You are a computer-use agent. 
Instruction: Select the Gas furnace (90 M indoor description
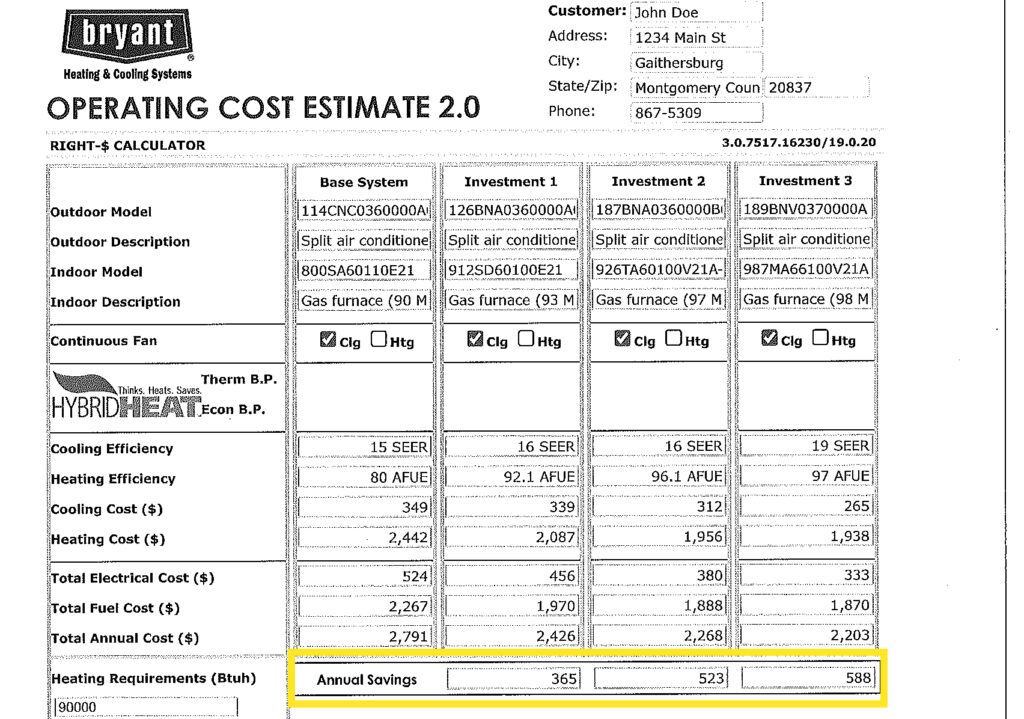[x=364, y=300]
